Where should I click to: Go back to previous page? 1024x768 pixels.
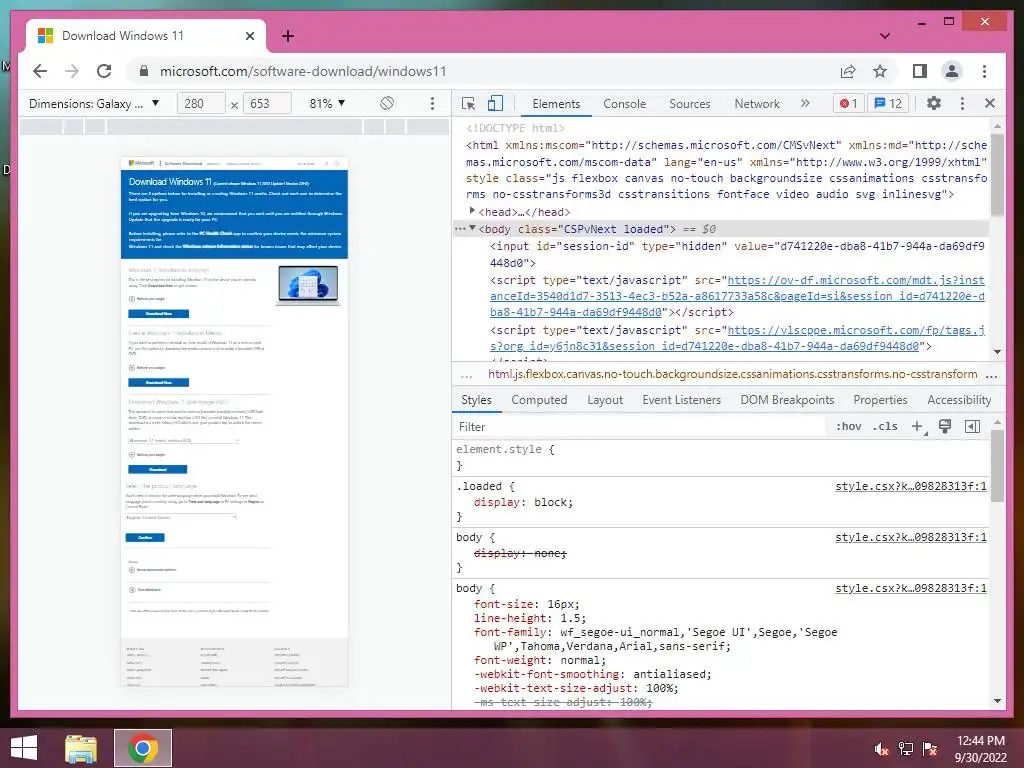pos(40,71)
